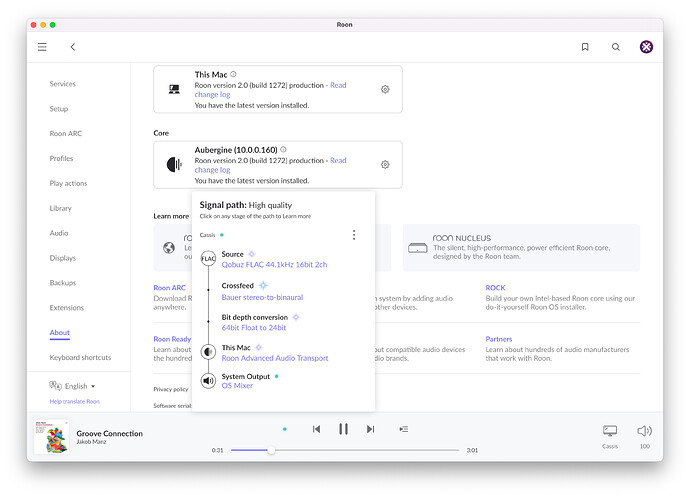Click the Roon Nucleus card
The width and height of the screenshot is (690, 497).
[x=521, y=248]
